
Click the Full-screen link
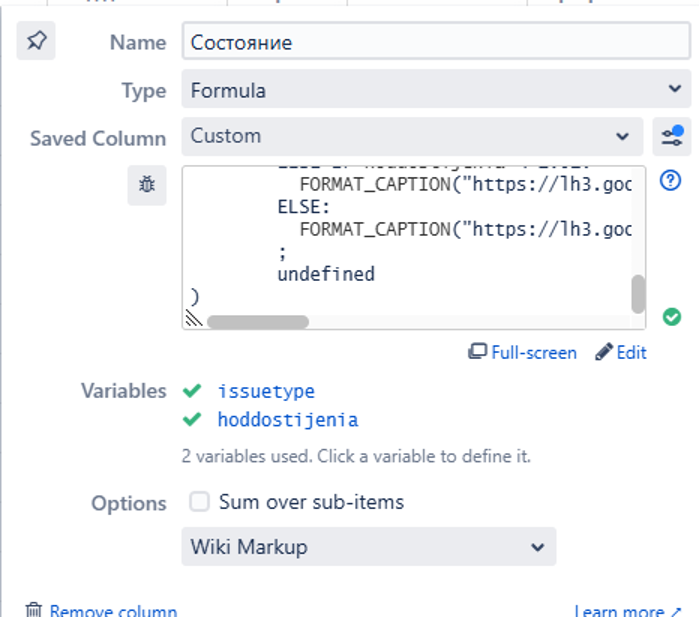pyautogui.click(x=534, y=353)
